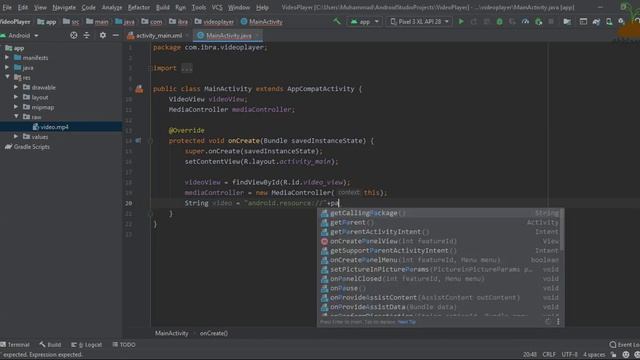Click CRLF line separator in status bar

[549, 354]
